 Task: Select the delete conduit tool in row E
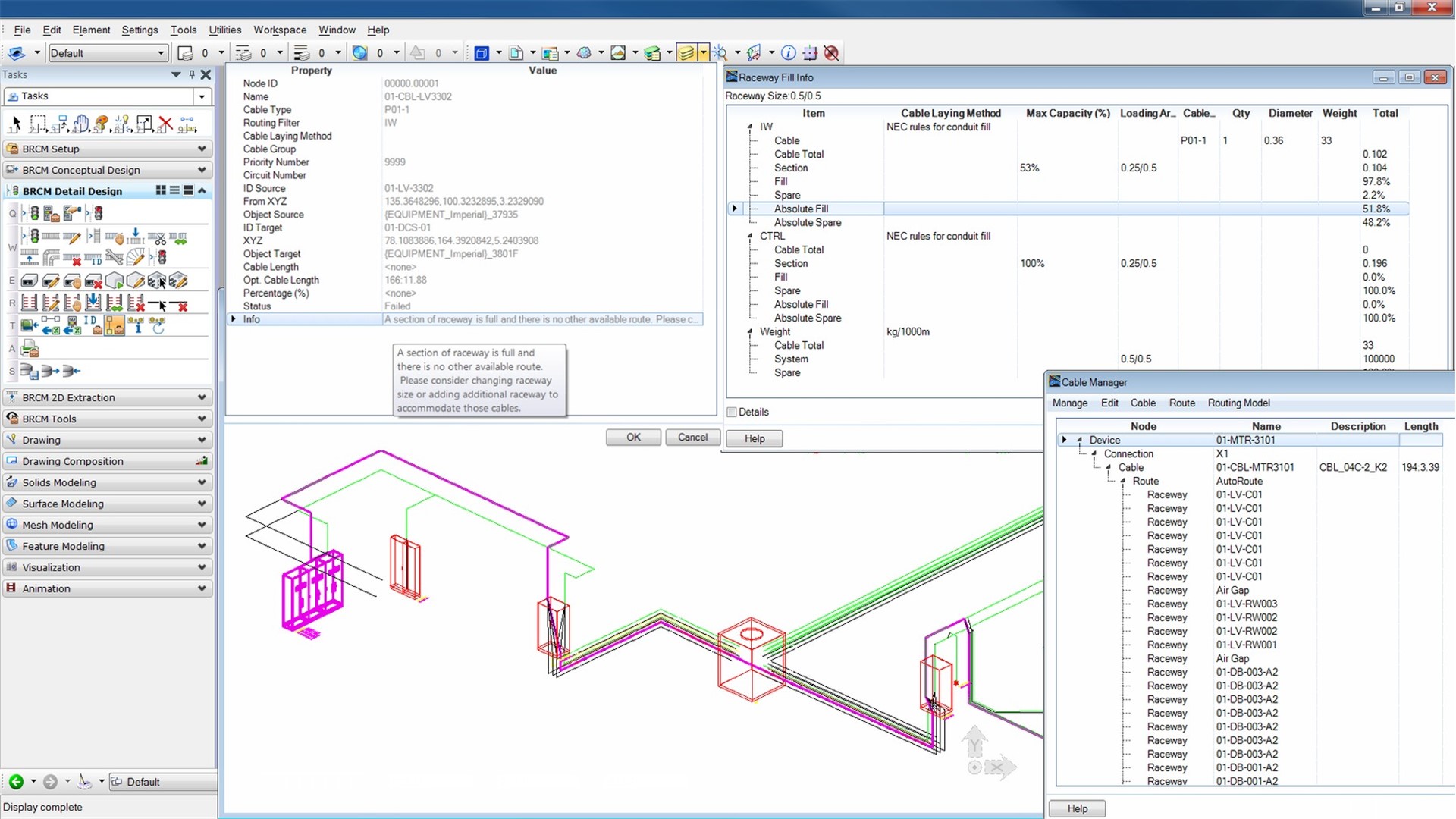coord(93,281)
